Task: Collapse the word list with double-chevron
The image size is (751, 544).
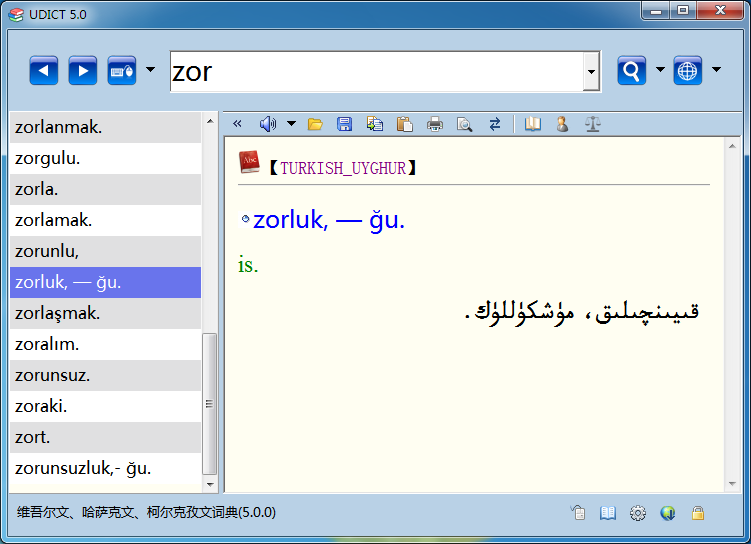Action: pos(237,124)
